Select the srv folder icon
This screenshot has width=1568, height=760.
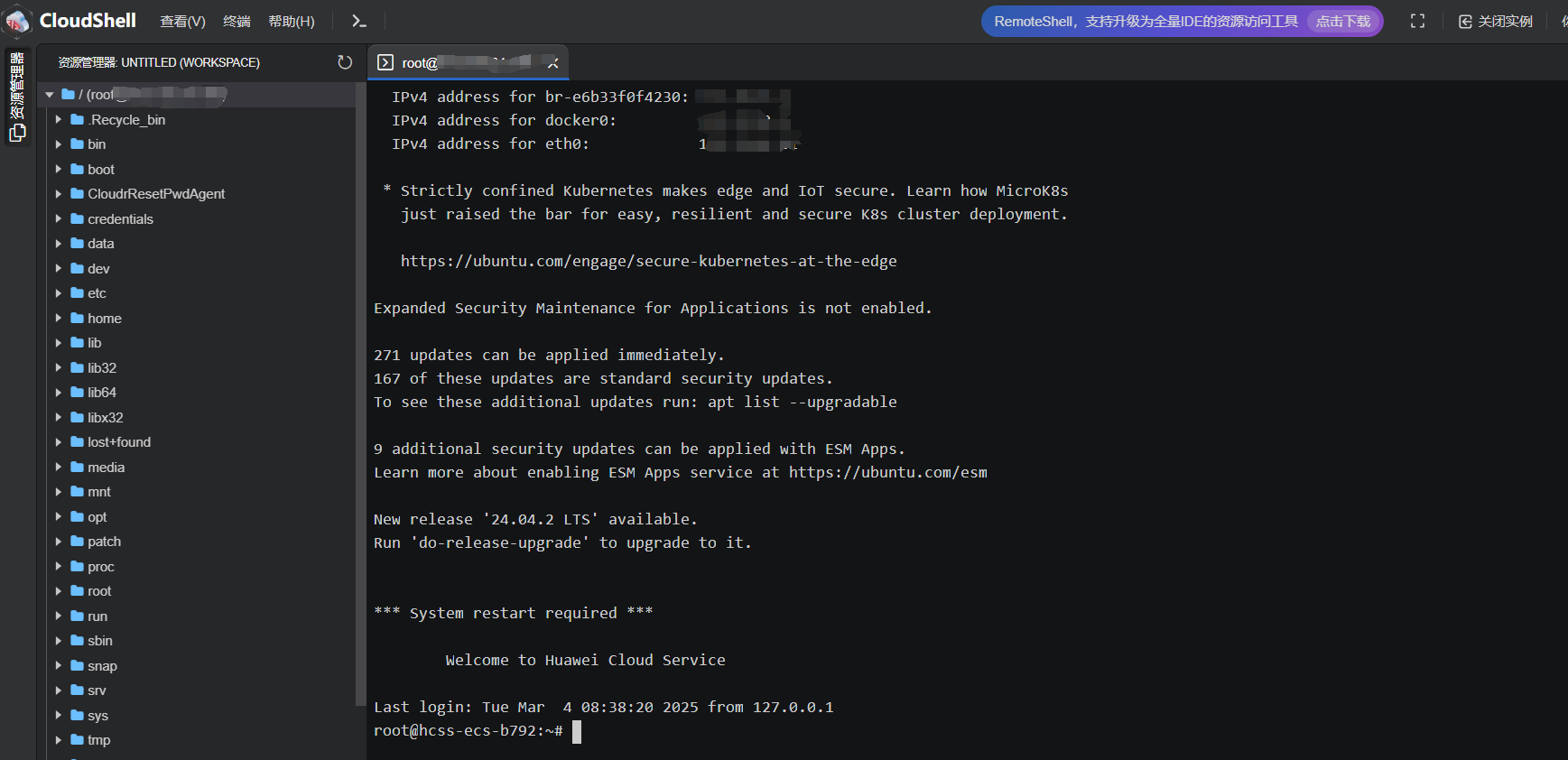coord(77,690)
